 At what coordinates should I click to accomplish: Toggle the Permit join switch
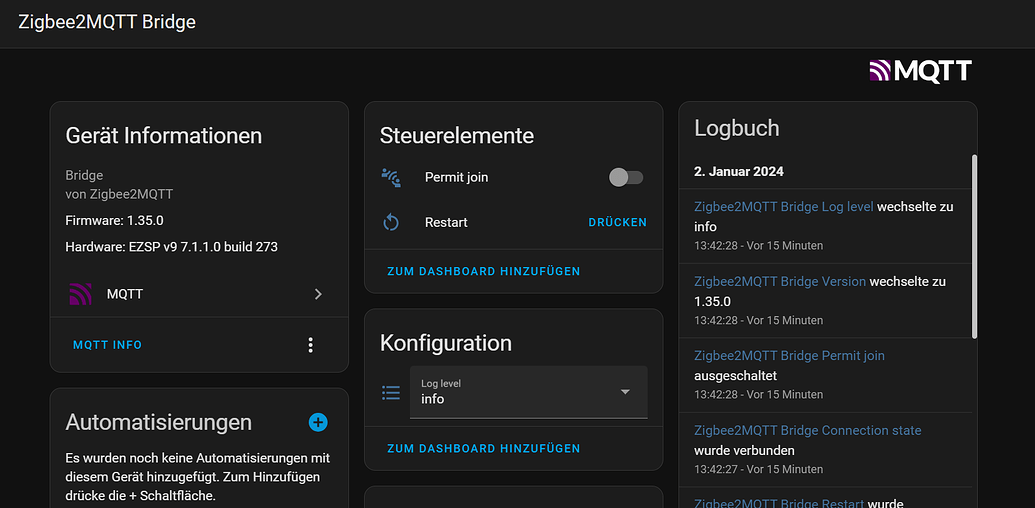pyautogui.click(x=626, y=177)
